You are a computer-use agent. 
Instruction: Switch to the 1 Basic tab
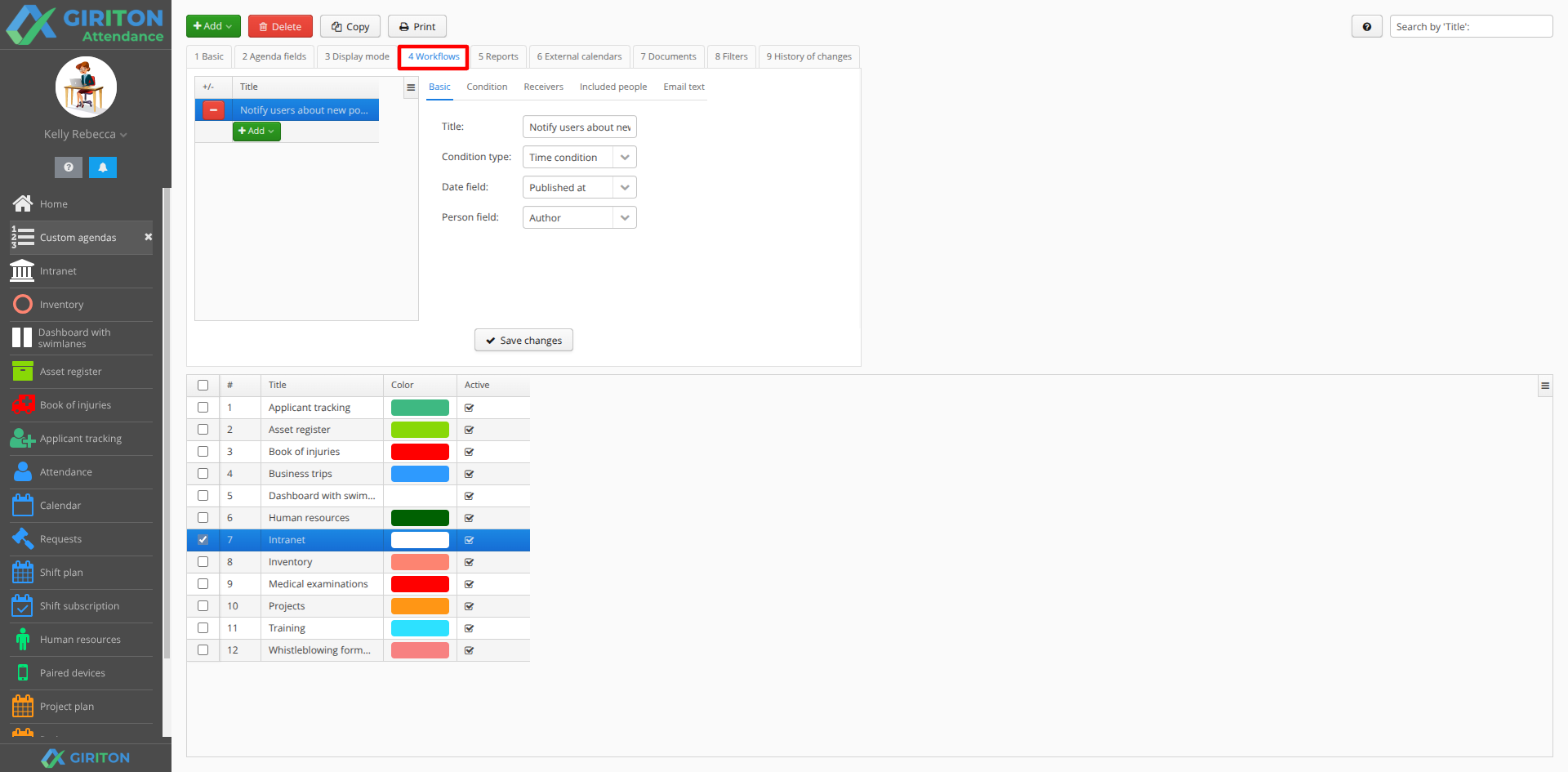coord(209,56)
